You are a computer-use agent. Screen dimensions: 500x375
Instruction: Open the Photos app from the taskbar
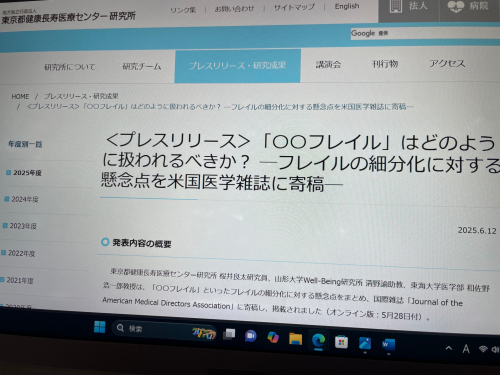(365, 343)
